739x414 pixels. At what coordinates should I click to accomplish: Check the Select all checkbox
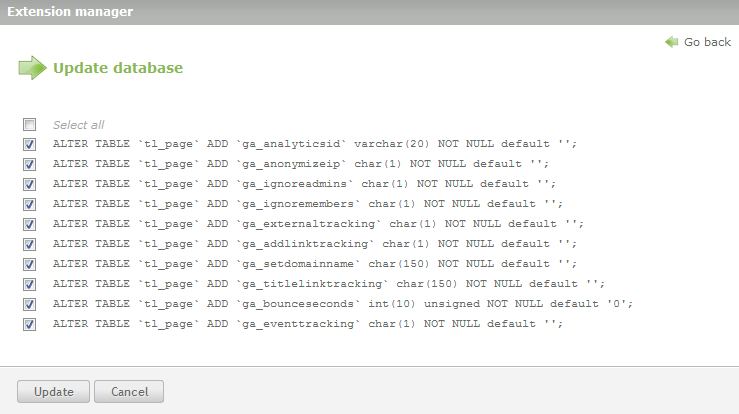point(30,125)
